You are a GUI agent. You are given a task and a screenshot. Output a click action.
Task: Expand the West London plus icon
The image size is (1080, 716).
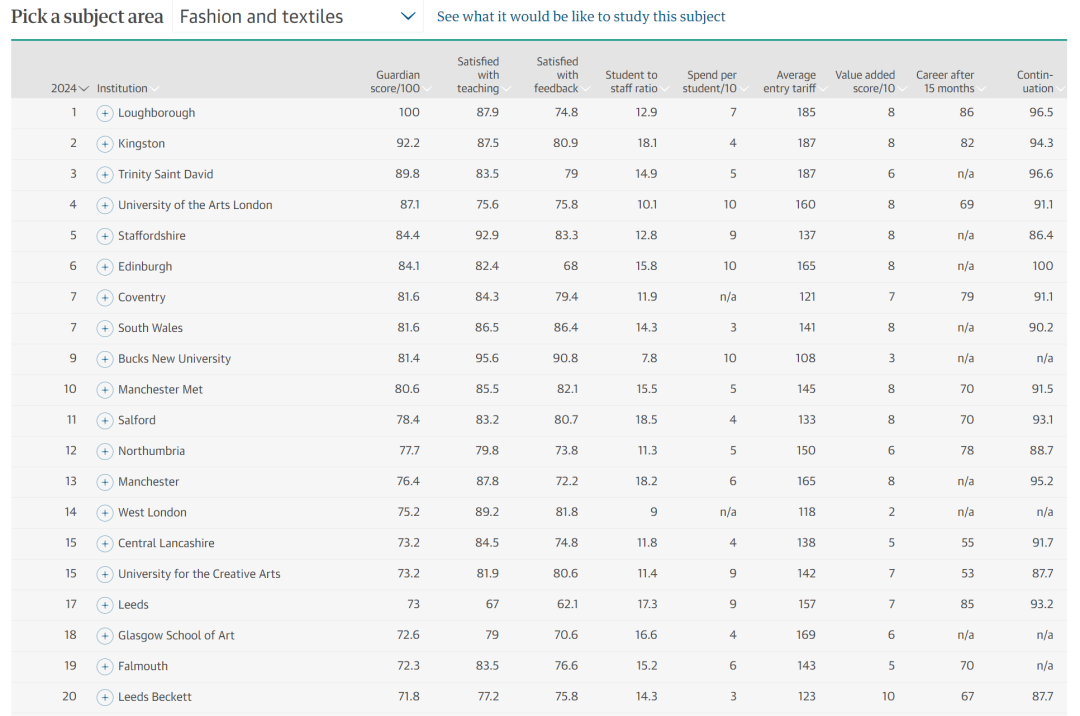[105, 513]
